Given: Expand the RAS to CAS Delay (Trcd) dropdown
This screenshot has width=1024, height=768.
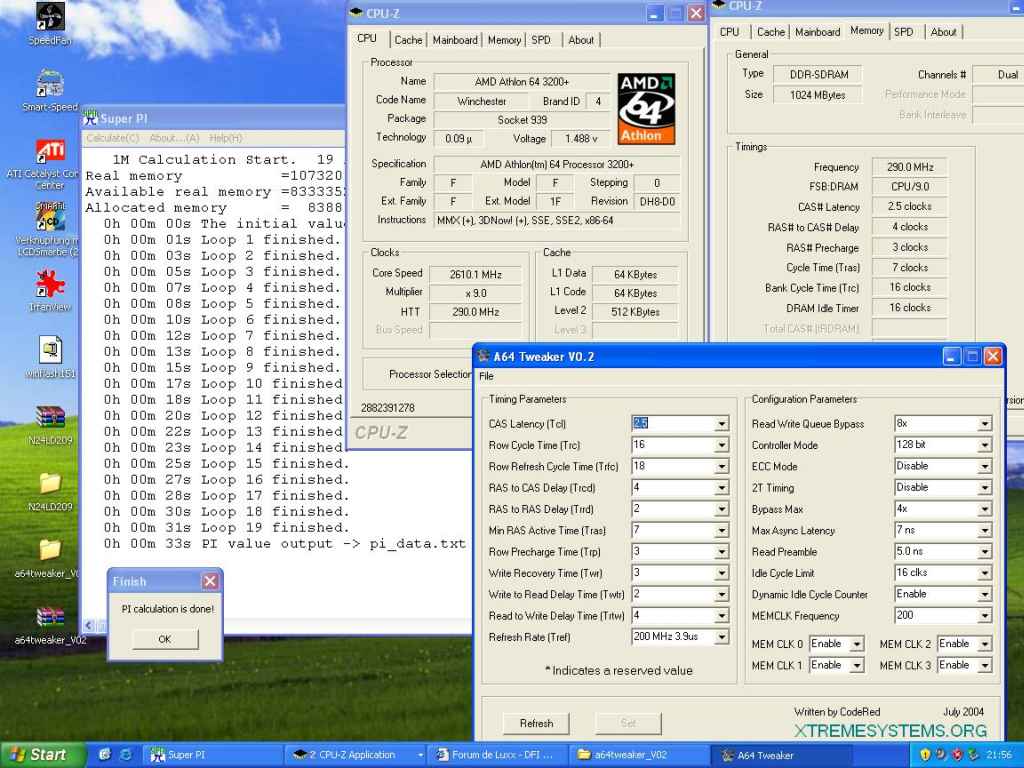Looking at the screenshot, I should click(721, 488).
